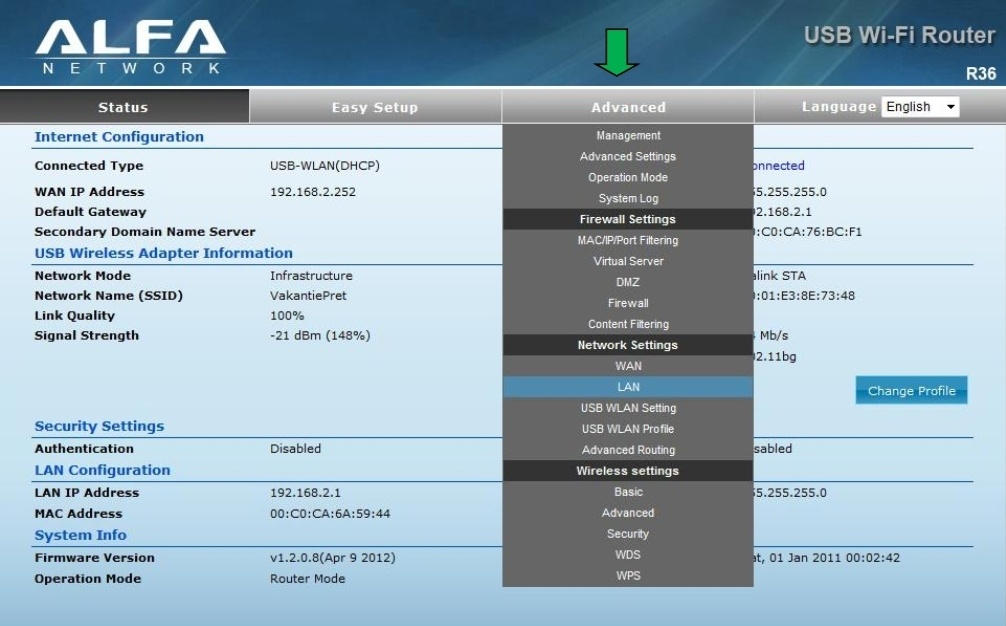
Task: Choose Advanced Settings in the dropdown menu
Action: [x=628, y=156]
